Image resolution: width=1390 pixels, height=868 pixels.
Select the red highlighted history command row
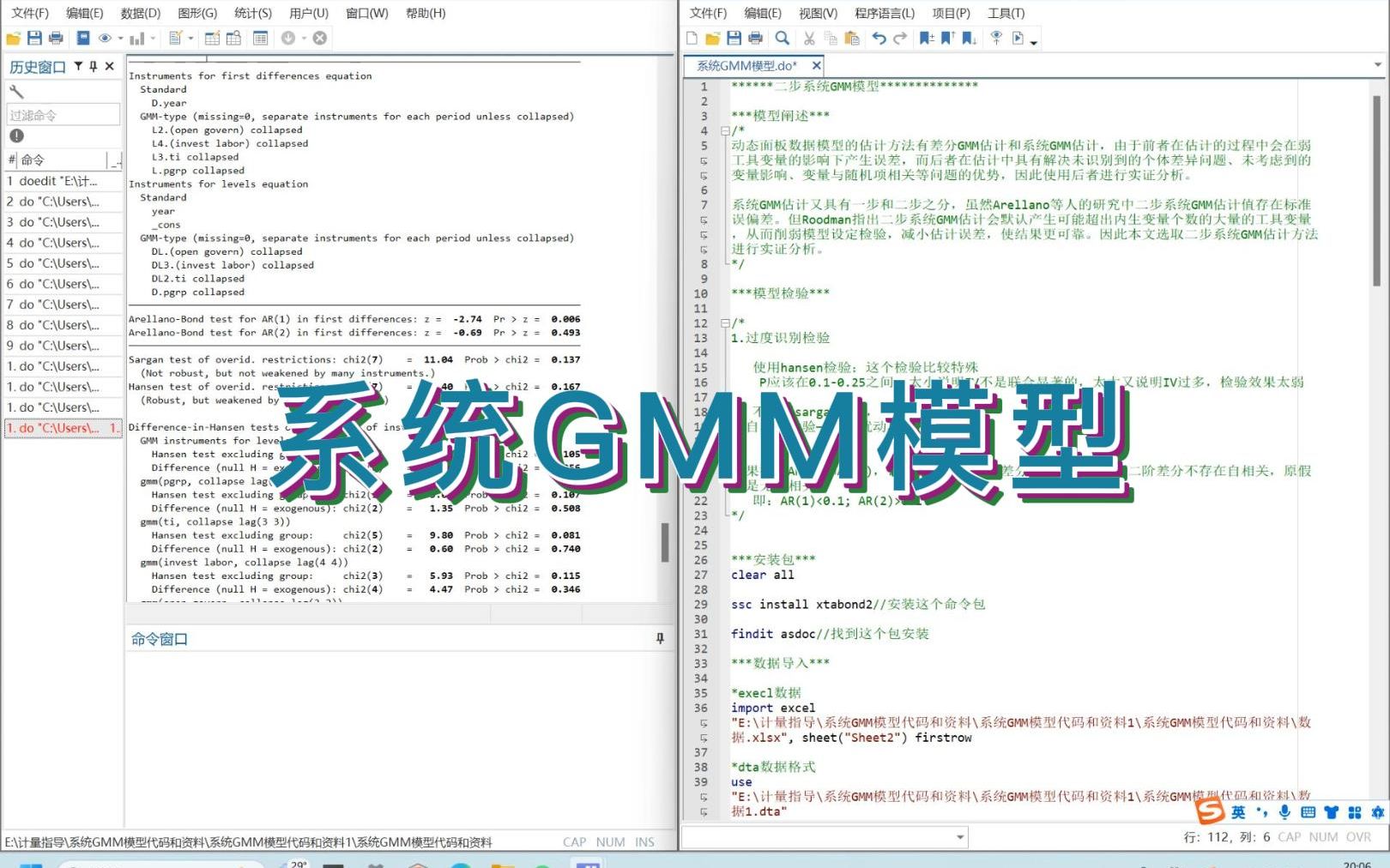(x=63, y=428)
